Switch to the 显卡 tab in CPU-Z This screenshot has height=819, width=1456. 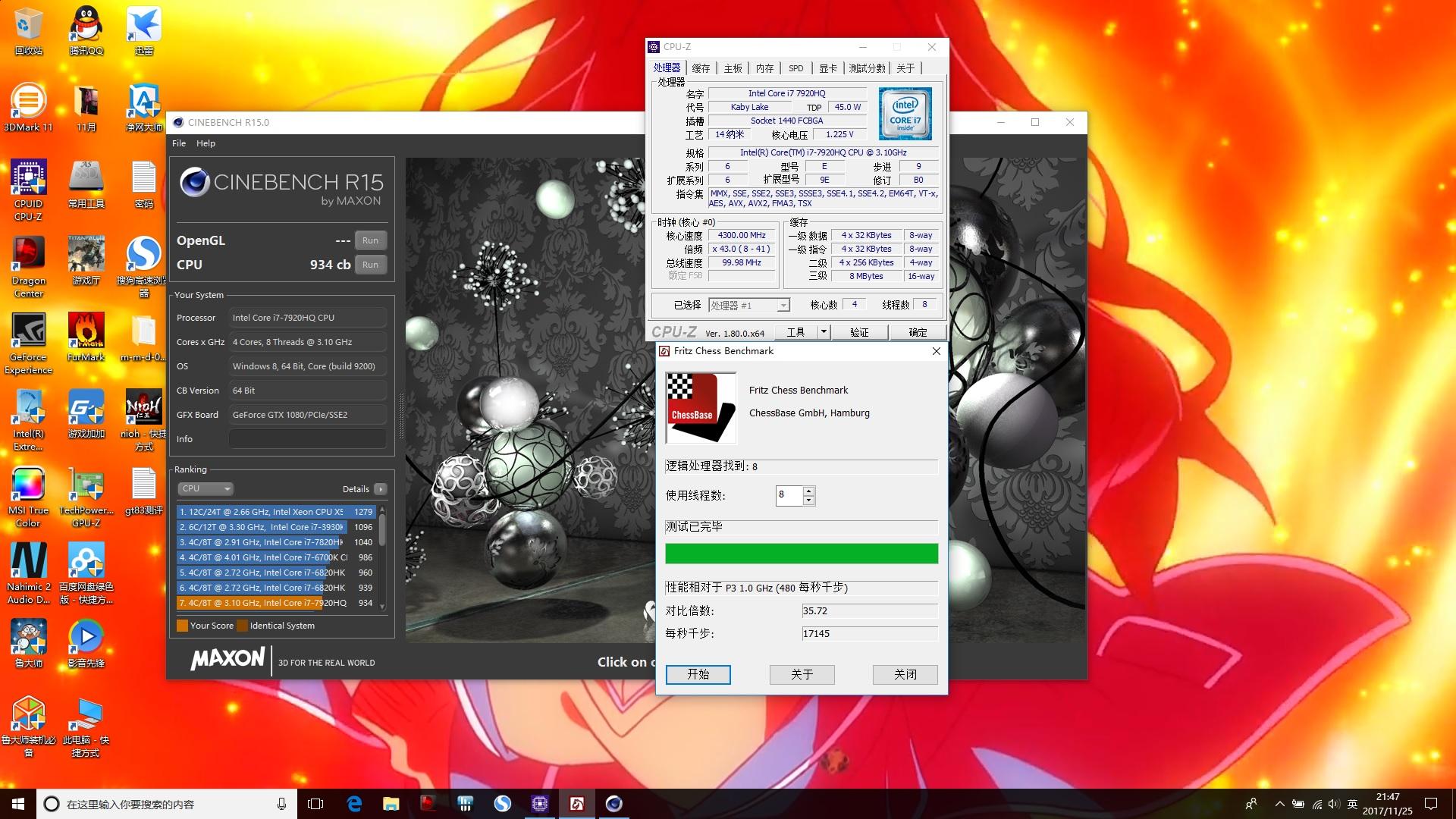point(828,68)
